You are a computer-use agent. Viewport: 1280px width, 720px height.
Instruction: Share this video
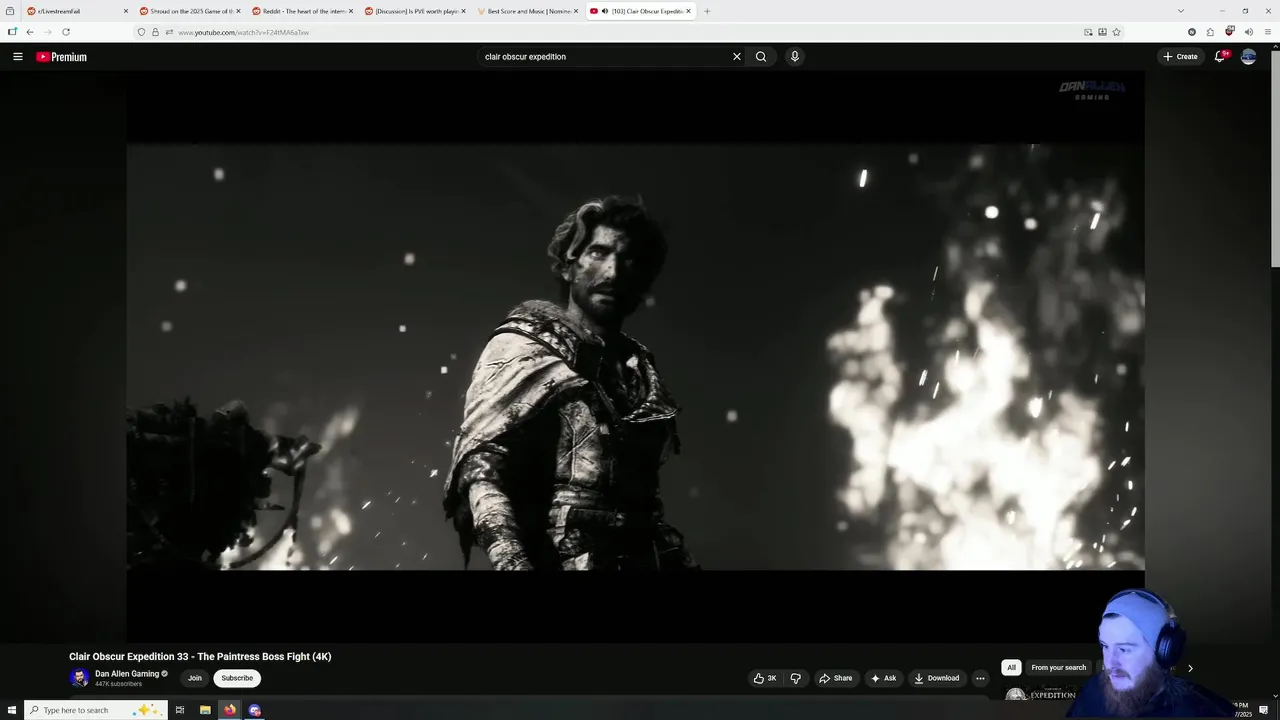836,678
